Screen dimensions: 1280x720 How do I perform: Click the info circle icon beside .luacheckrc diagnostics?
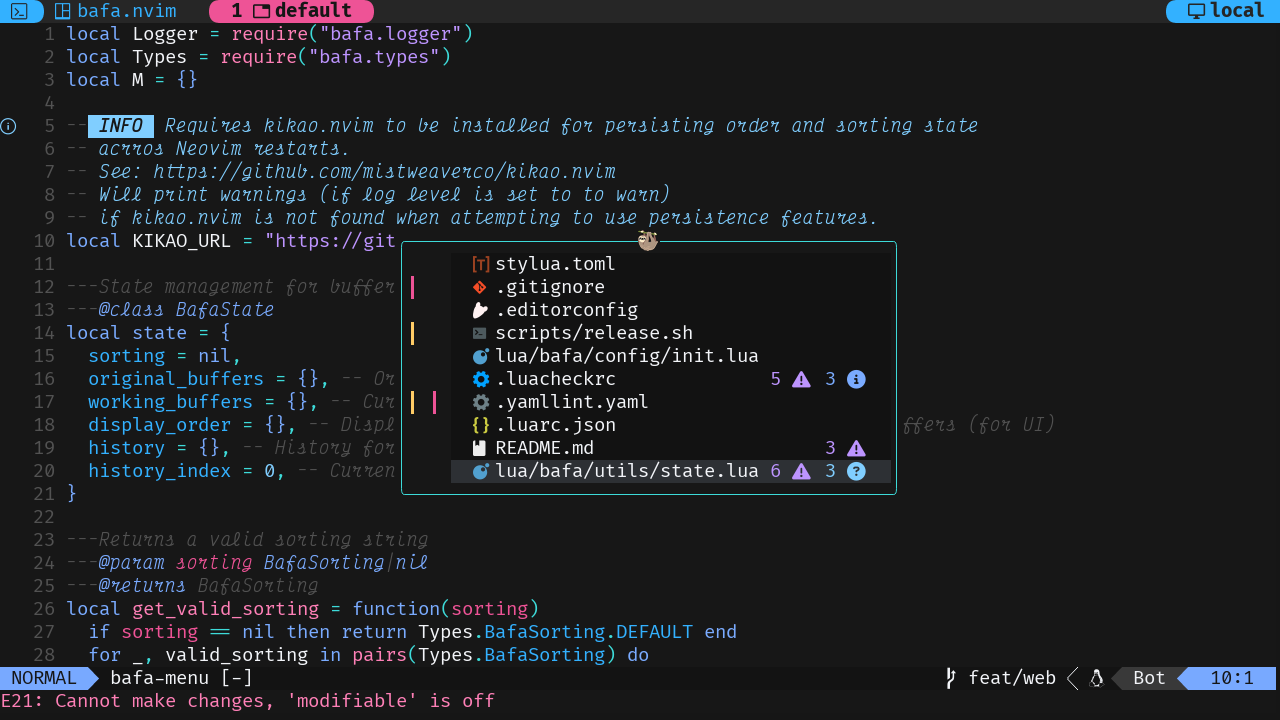(856, 379)
